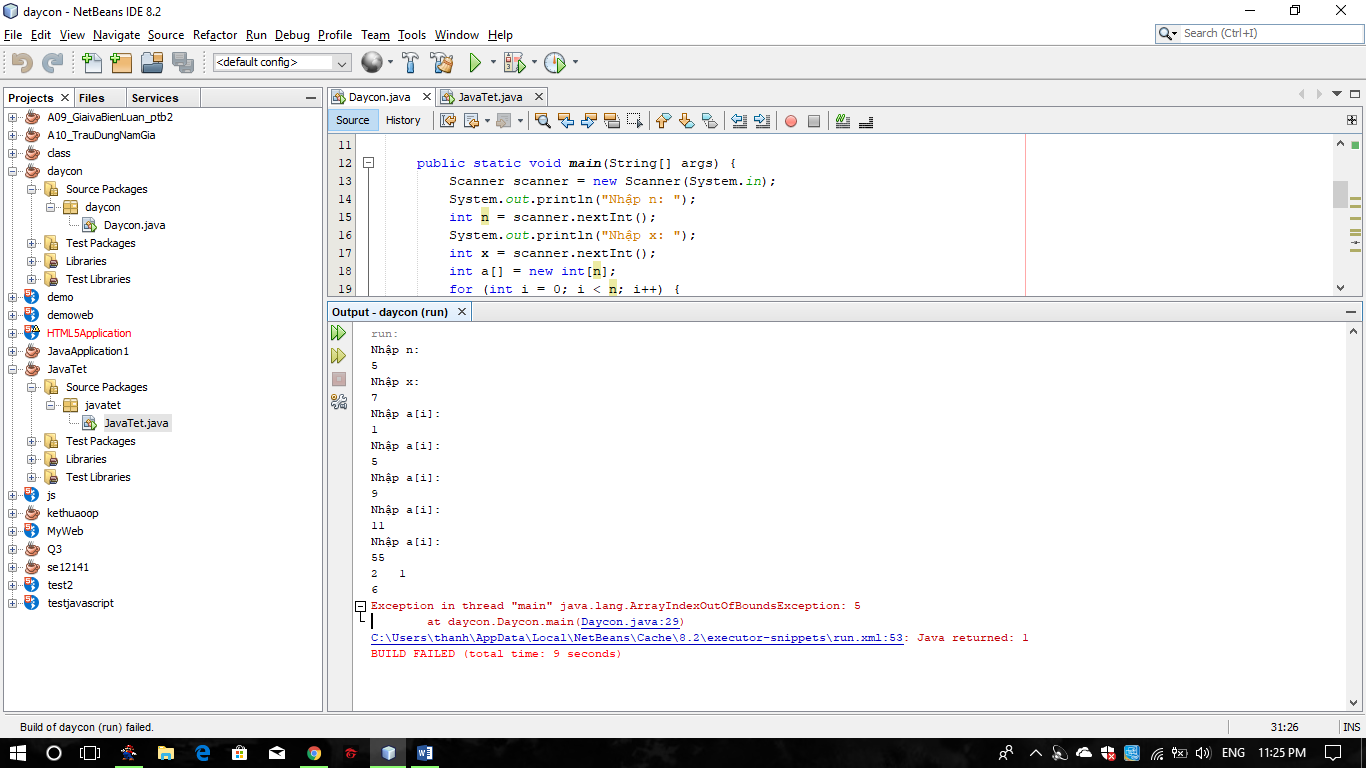Collapse the JavaTet project node

tap(13, 369)
